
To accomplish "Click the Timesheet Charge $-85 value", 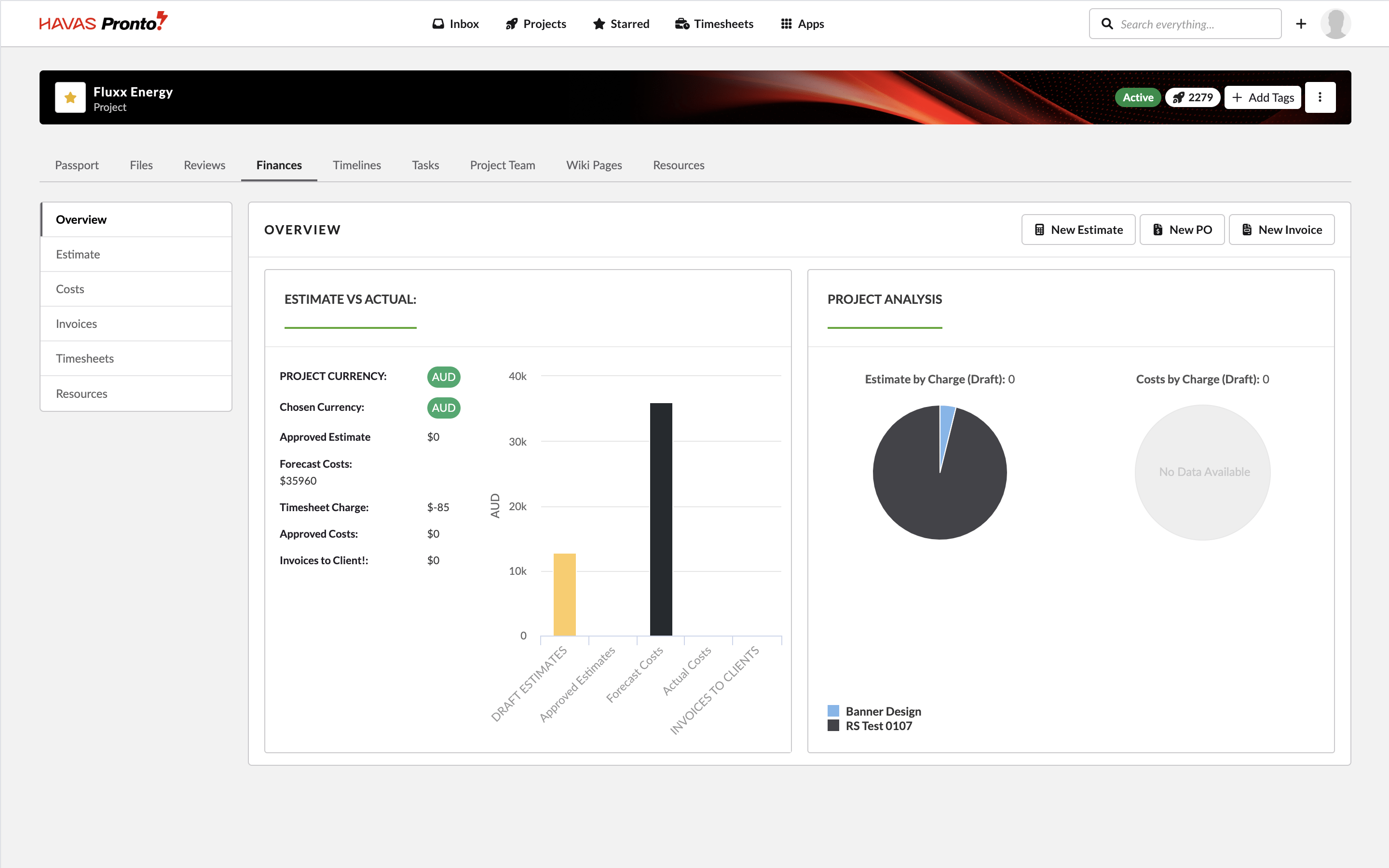I will click(x=438, y=507).
